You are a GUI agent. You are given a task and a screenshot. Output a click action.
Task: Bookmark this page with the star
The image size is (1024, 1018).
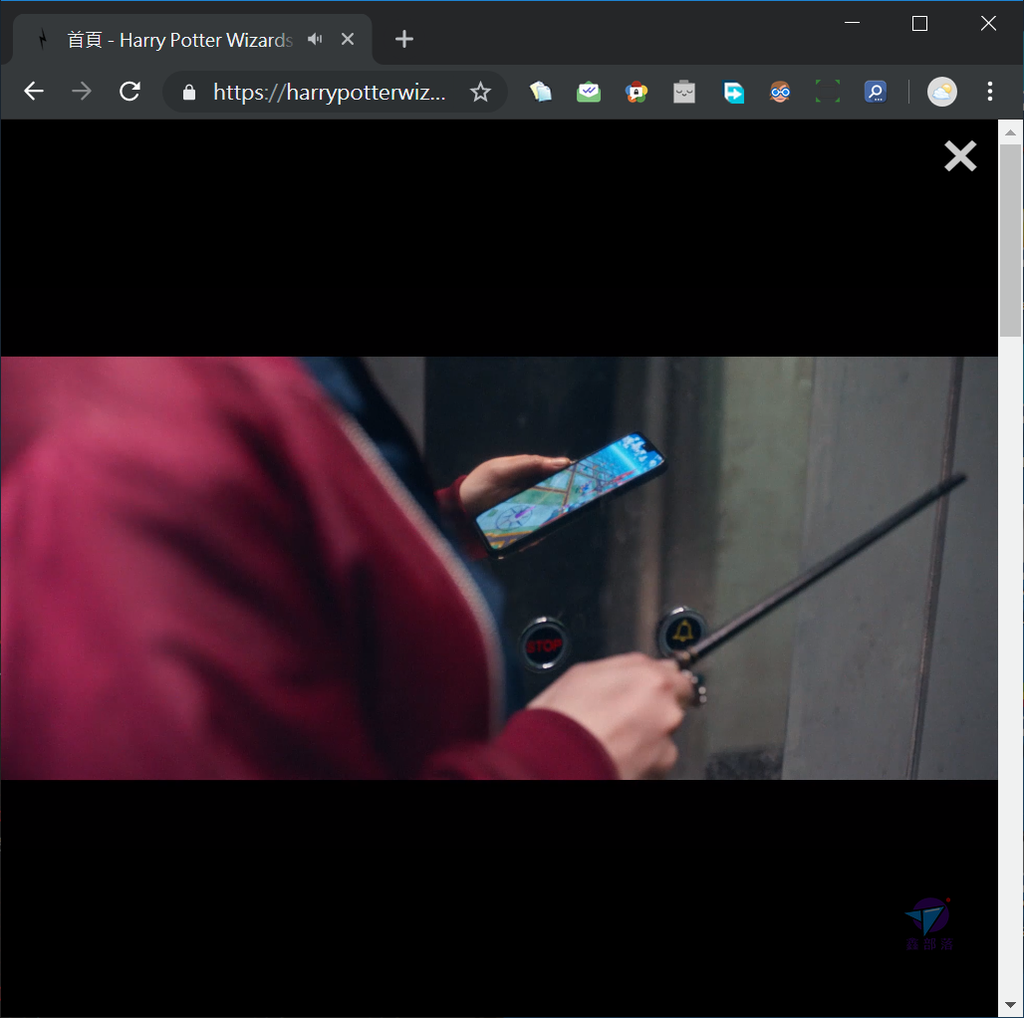480,92
